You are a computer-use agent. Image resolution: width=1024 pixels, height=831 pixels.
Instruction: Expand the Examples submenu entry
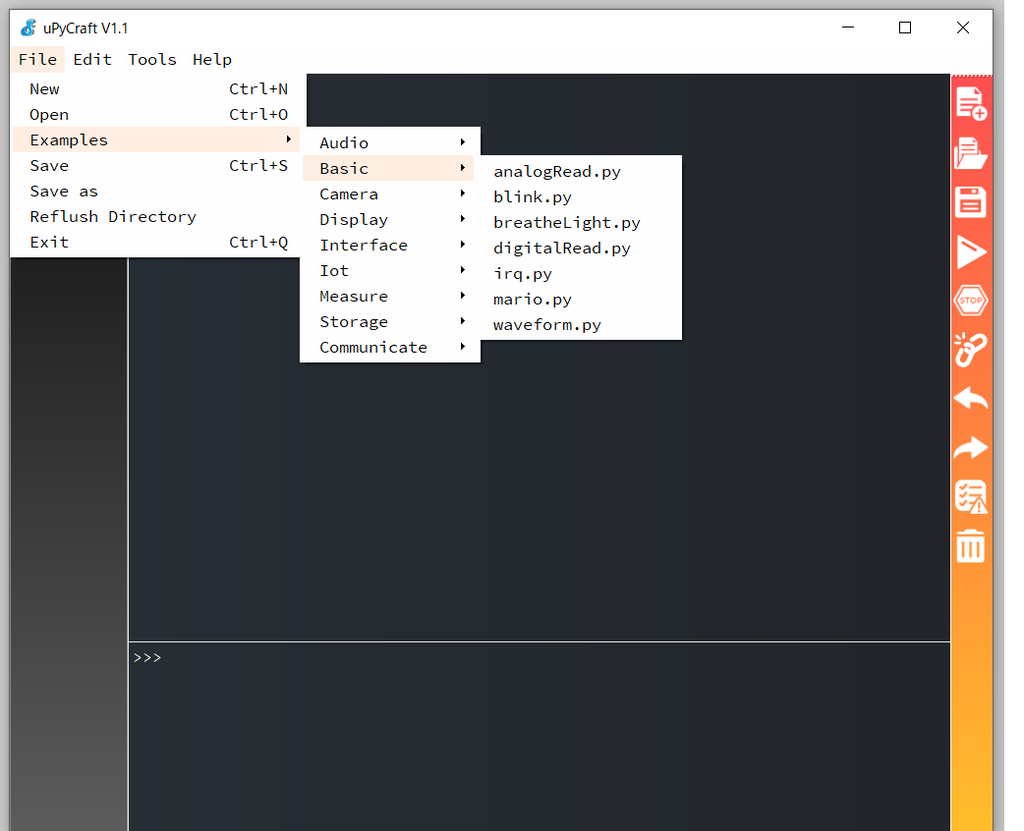click(155, 140)
